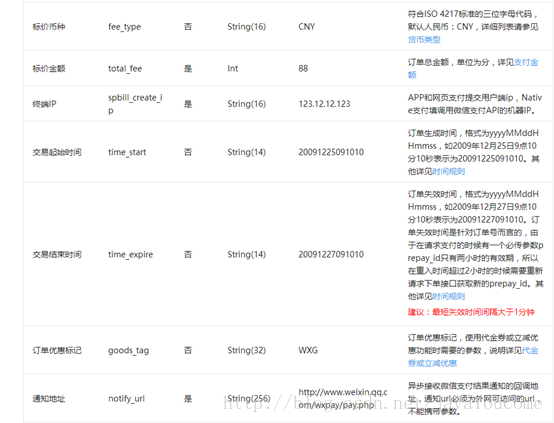Select the fee_type parameter name

click(x=124, y=27)
